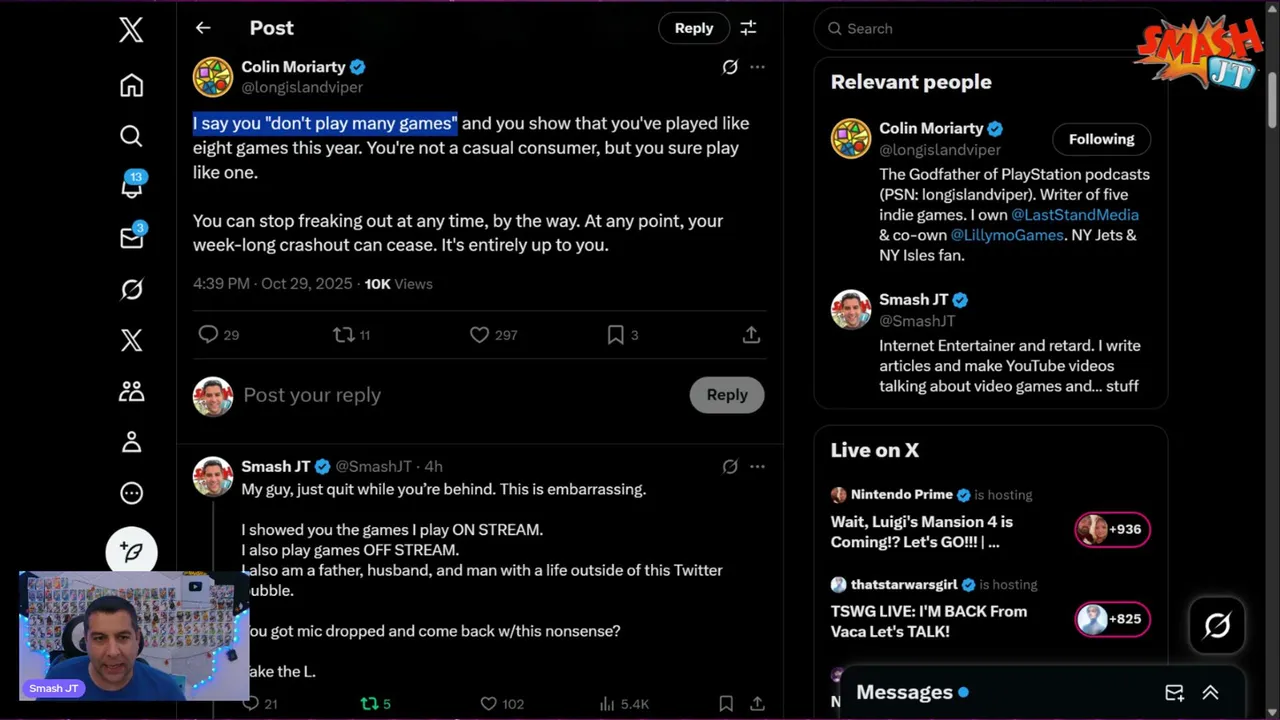The height and width of the screenshot is (720, 1280).
Task: Like Colin Moriarty's post
Action: pos(480,335)
